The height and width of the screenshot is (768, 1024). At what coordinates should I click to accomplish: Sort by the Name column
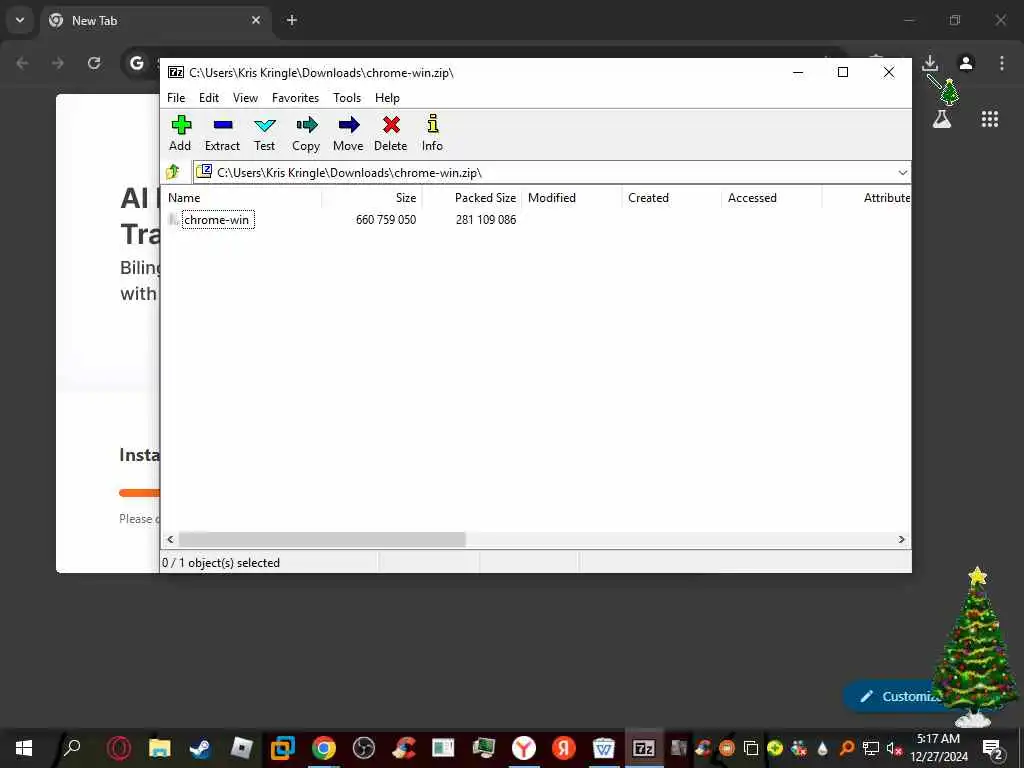click(x=242, y=198)
